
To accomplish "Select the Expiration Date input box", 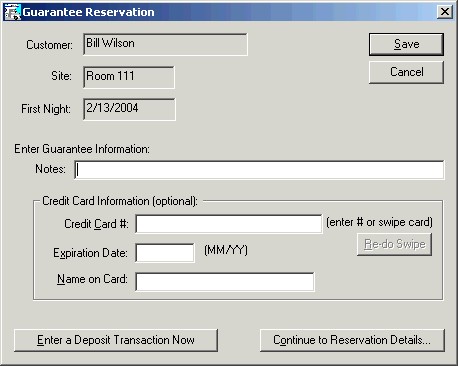I will pyautogui.click(x=165, y=253).
